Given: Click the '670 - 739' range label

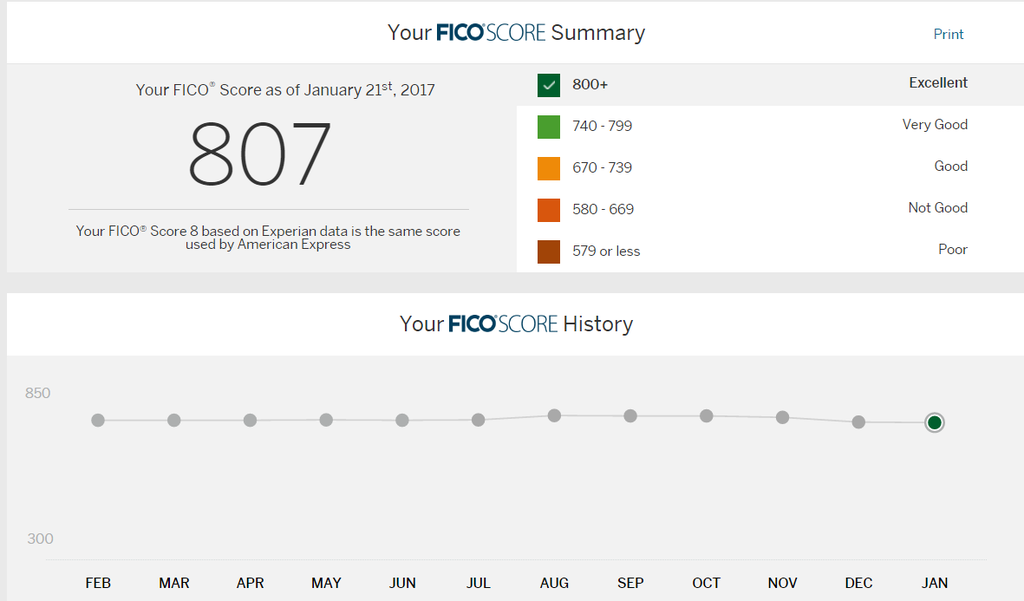Looking at the screenshot, I should tap(602, 168).
